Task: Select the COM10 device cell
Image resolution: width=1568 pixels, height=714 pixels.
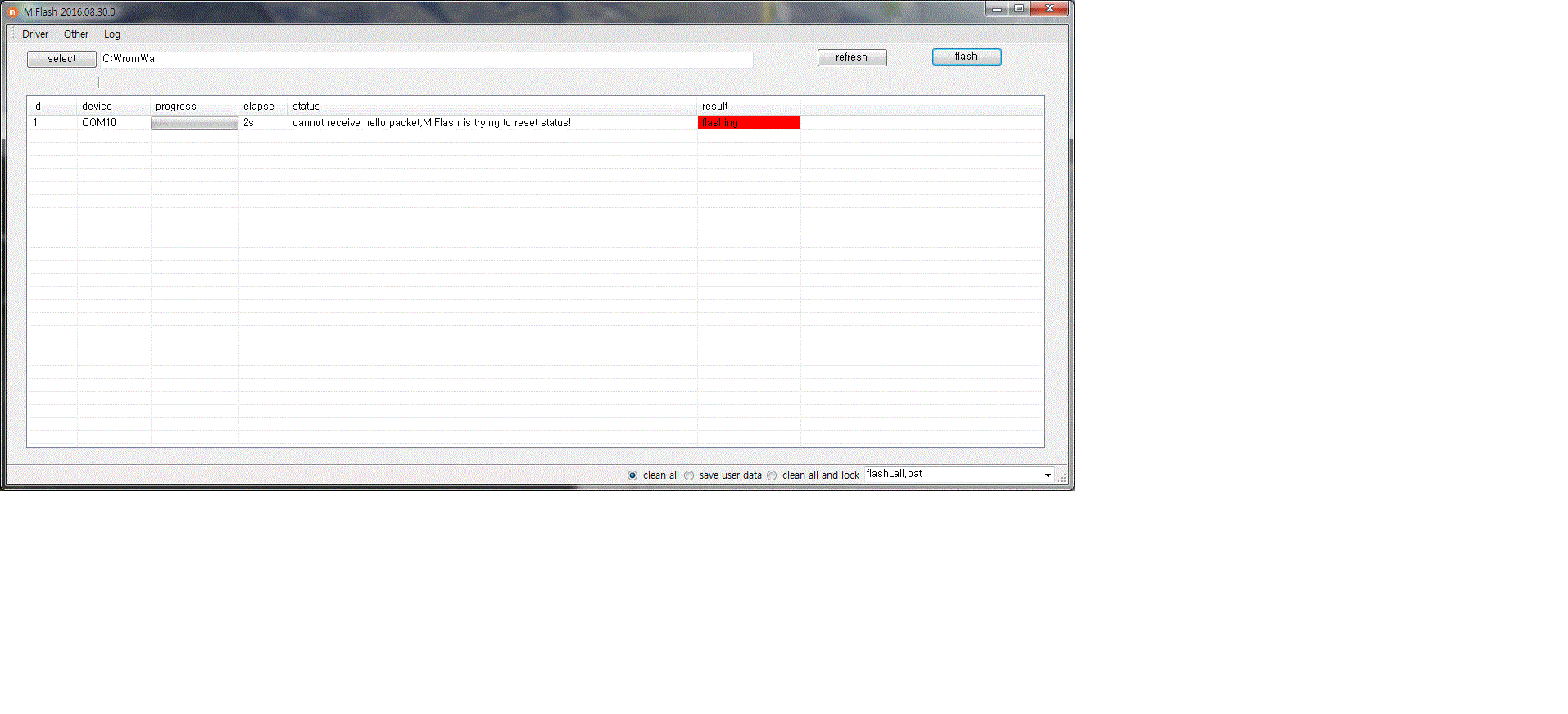Action: click(x=114, y=123)
